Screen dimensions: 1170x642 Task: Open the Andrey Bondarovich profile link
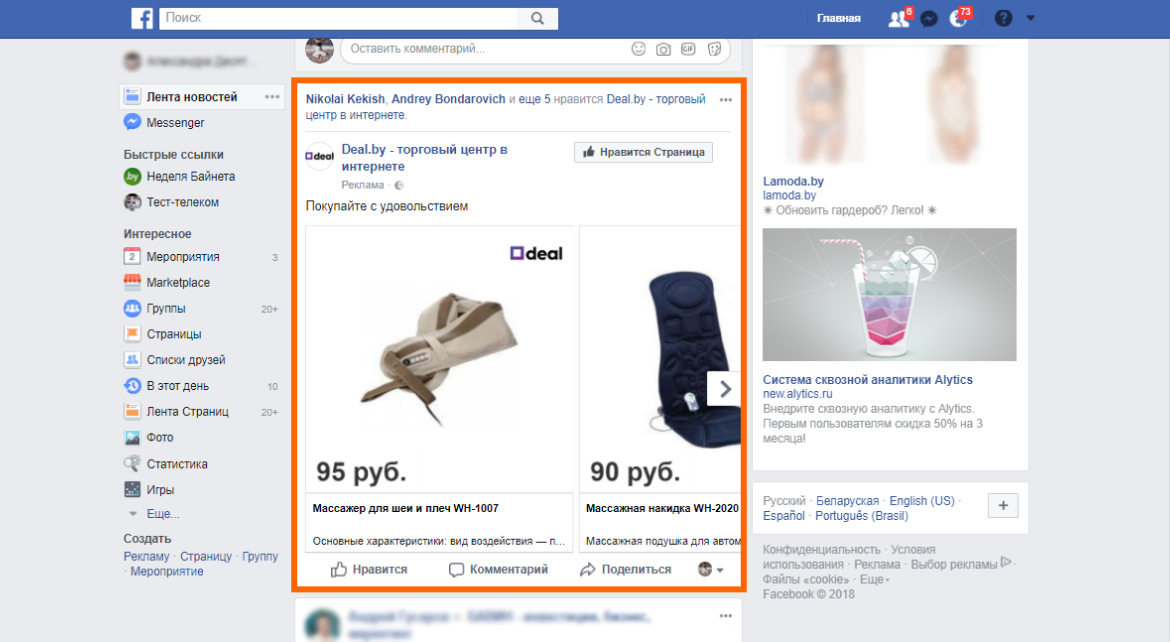(x=448, y=99)
